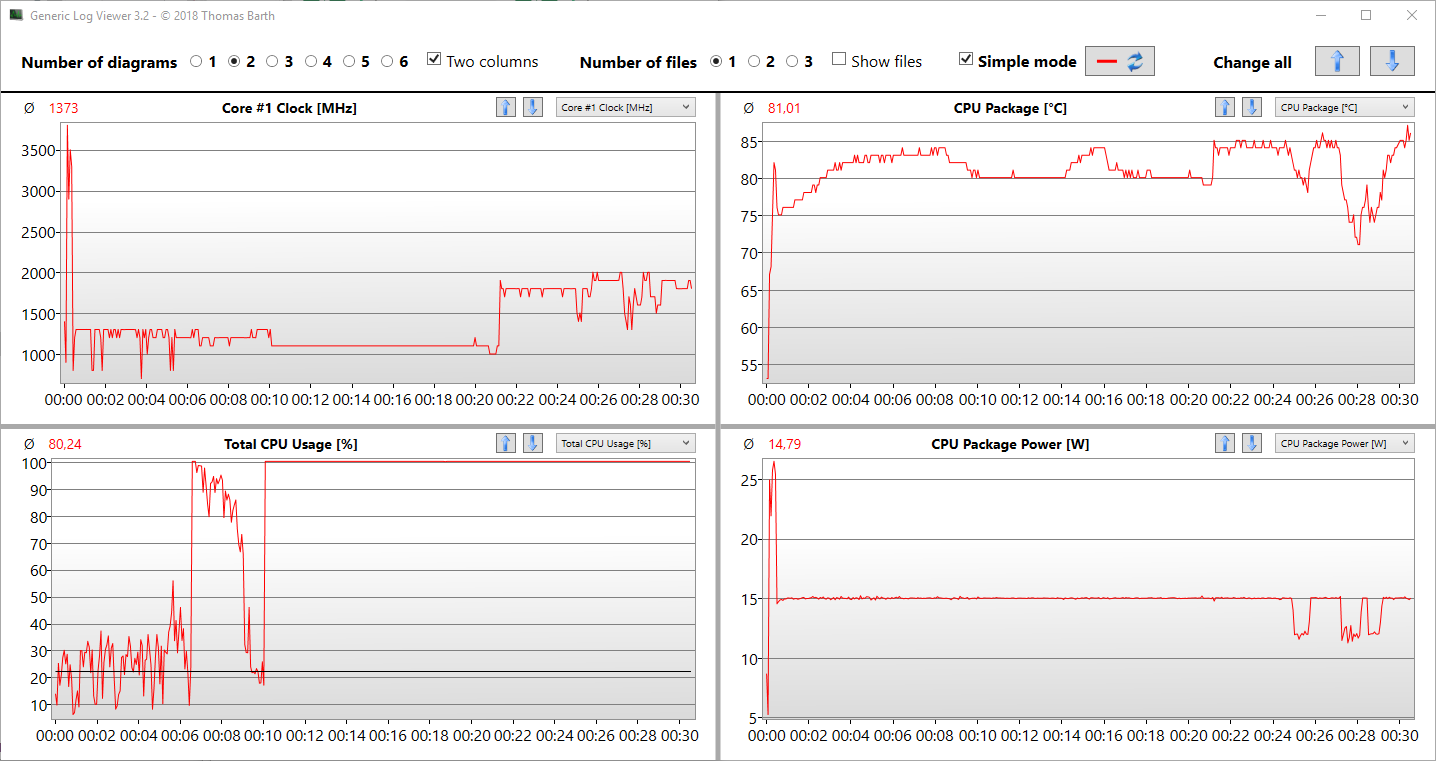Click the CPU Package Power [W] chart title
Image resolution: width=1436 pixels, height=761 pixels.
pos(1010,444)
